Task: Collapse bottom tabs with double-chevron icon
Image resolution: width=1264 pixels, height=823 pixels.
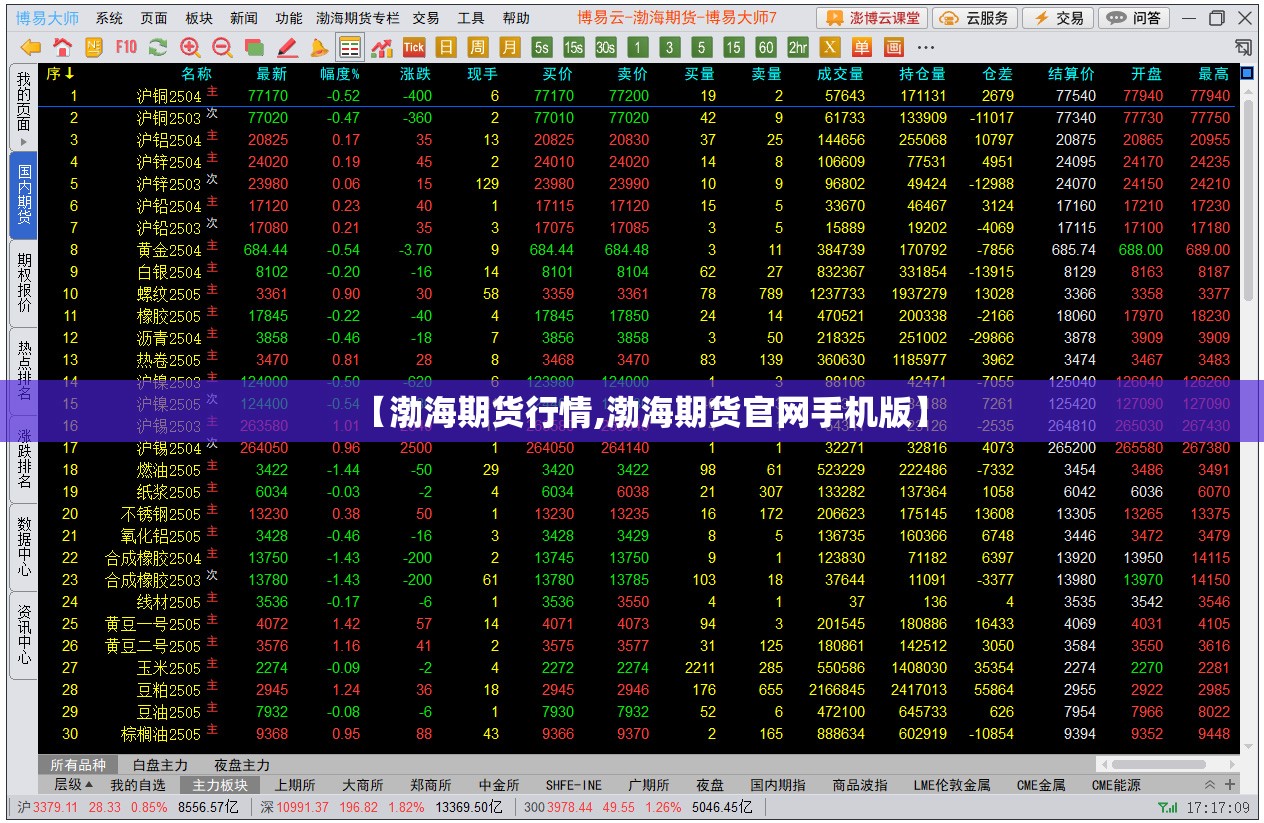Action: [x=1210, y=785]
